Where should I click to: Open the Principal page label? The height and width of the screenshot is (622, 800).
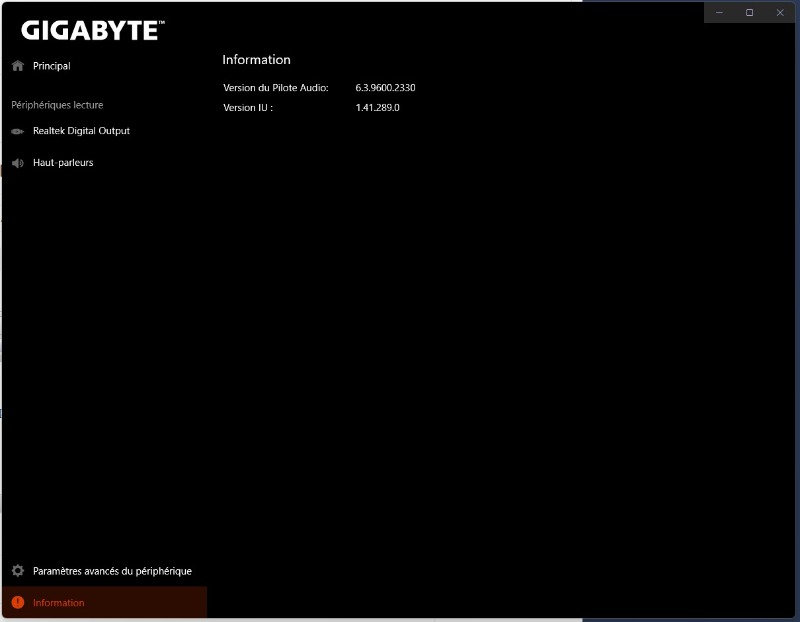(x=52, y=66)
